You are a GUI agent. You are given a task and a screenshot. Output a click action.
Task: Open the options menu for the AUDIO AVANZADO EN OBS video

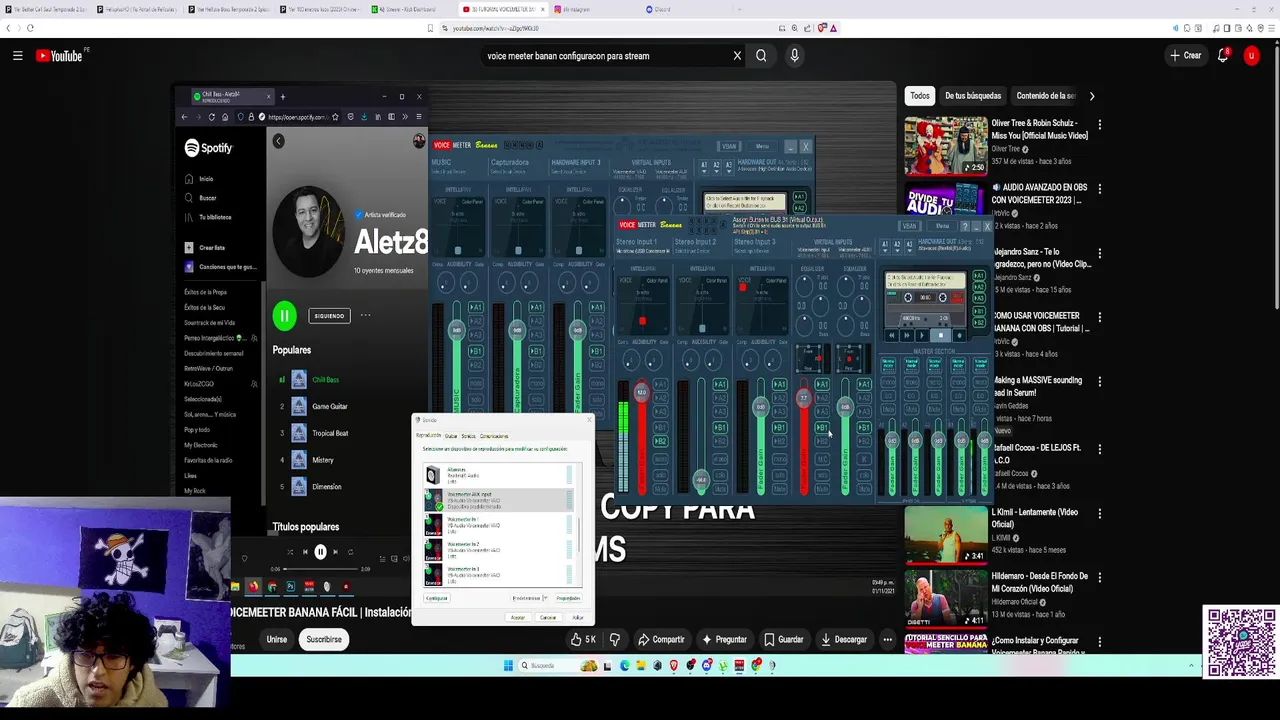click(x=1099, y=189)
